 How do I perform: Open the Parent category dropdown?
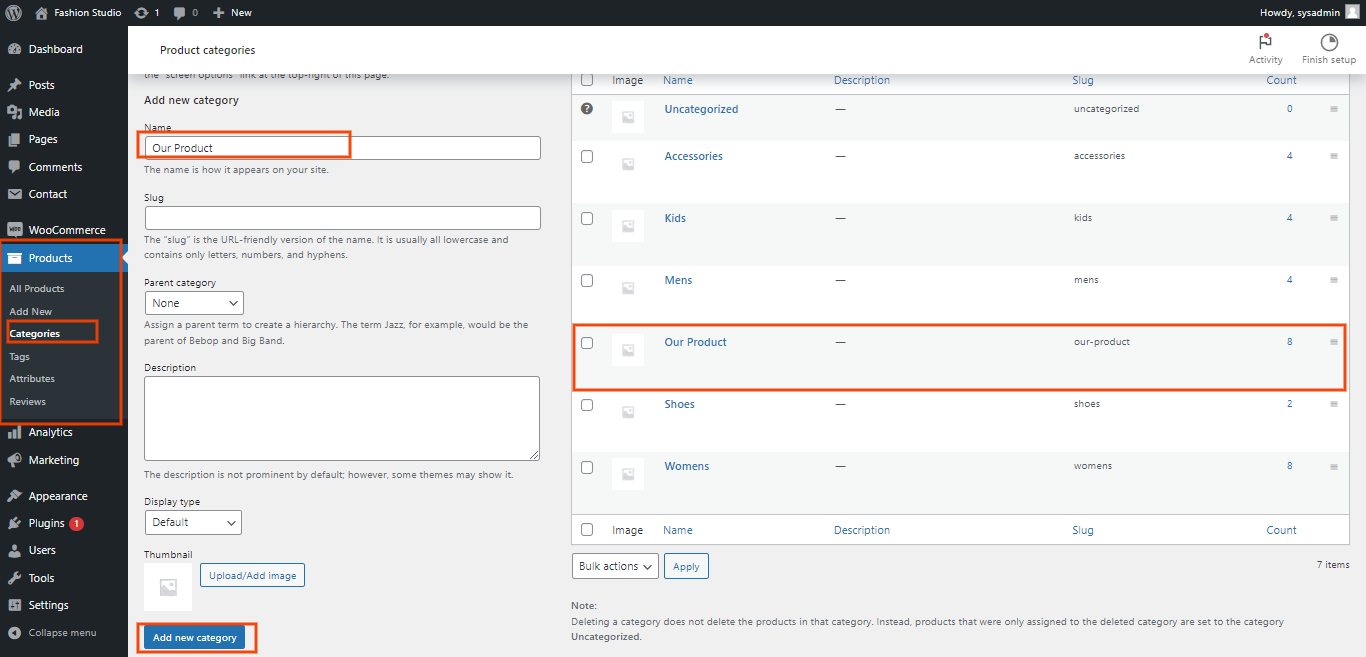tap(194, 303)
